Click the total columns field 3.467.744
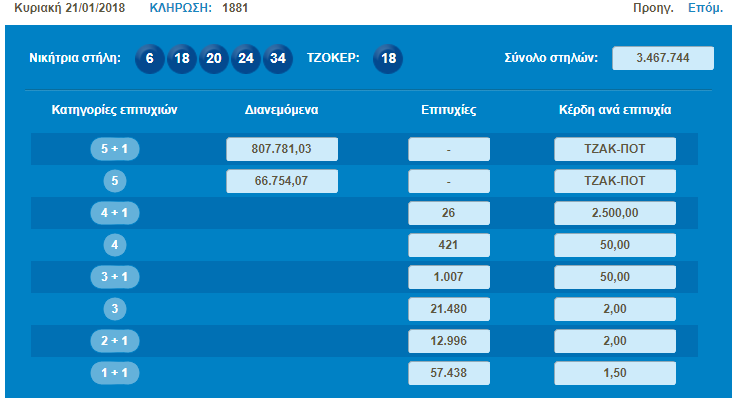Image resolution: width=753 pixels, height=416 pixels. coord(663,58)
